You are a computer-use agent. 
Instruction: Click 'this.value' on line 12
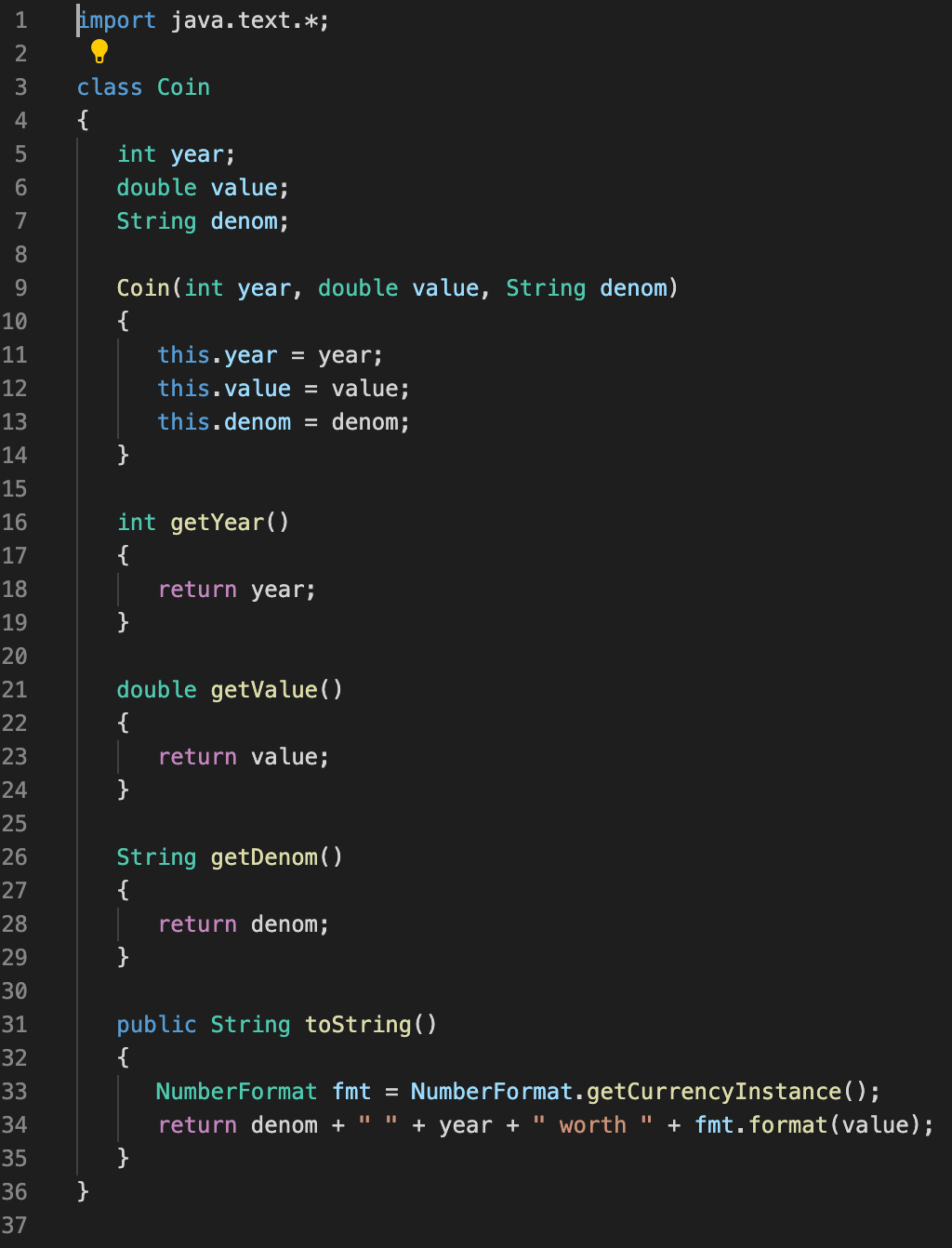[x=224, y=389]
